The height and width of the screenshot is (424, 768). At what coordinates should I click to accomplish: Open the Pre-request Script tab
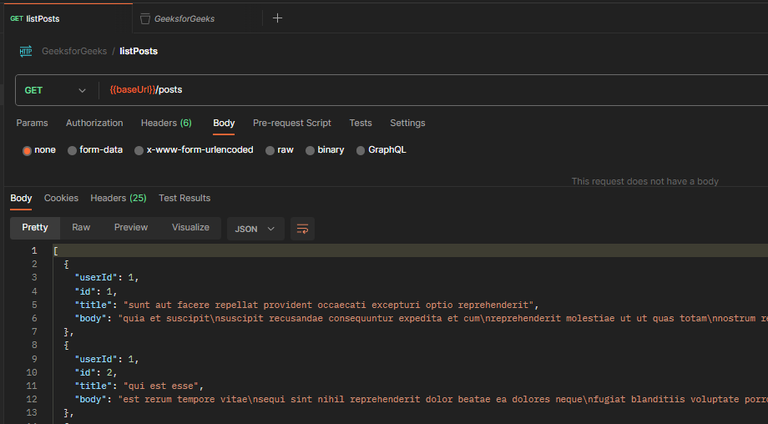pyautogui.click(x=292, y=123)
